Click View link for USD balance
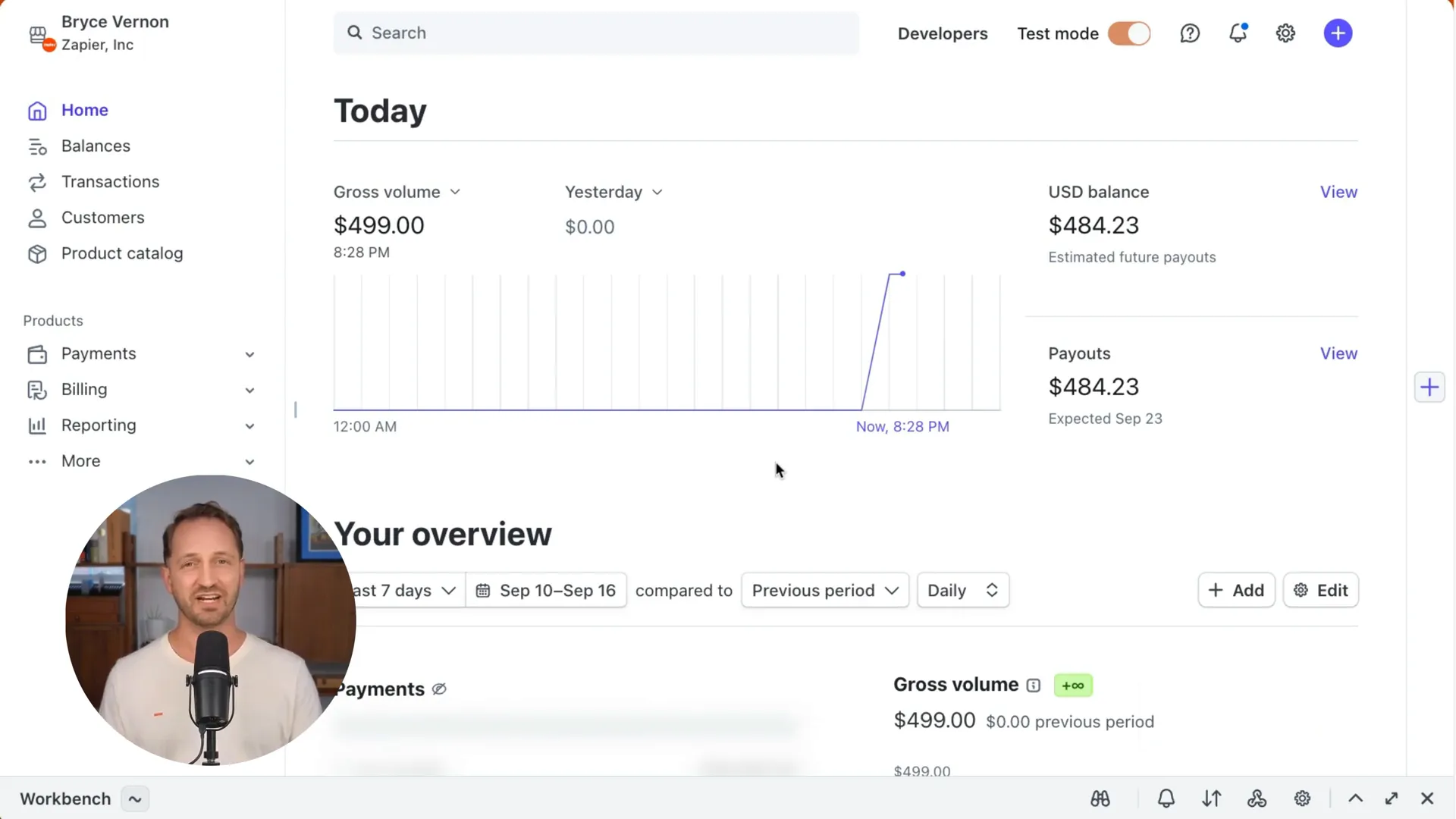The width and height of the screenshot is (1456, 819). [x=1339, y=191]
